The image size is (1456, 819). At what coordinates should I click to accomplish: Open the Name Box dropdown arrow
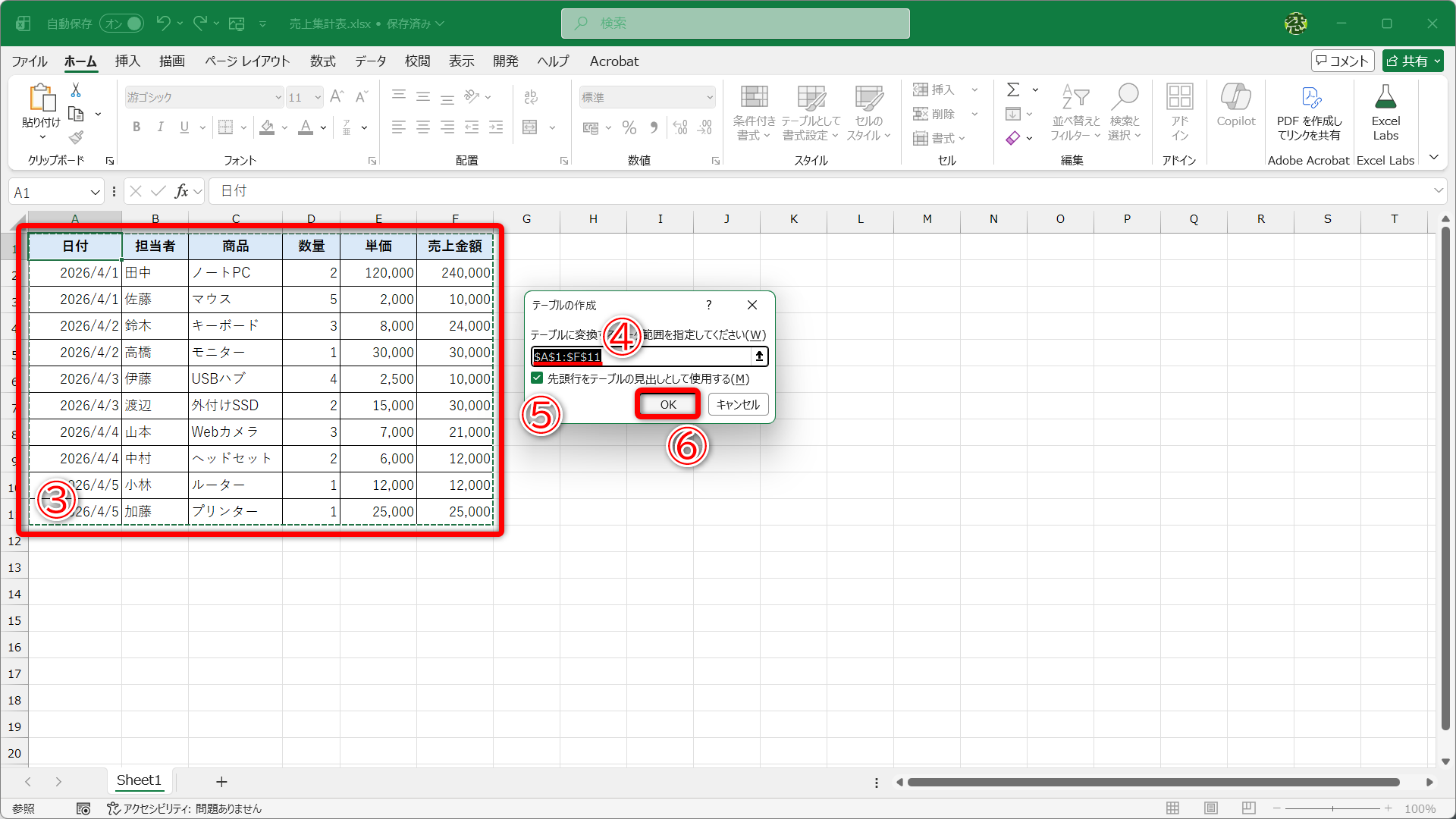pos(95,193)
